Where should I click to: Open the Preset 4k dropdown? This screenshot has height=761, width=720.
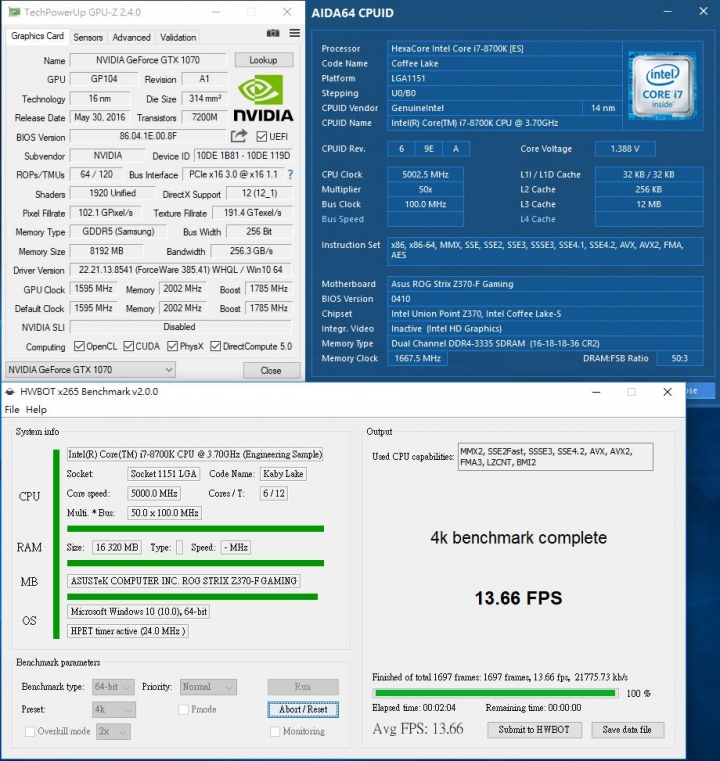click(114, 710)
